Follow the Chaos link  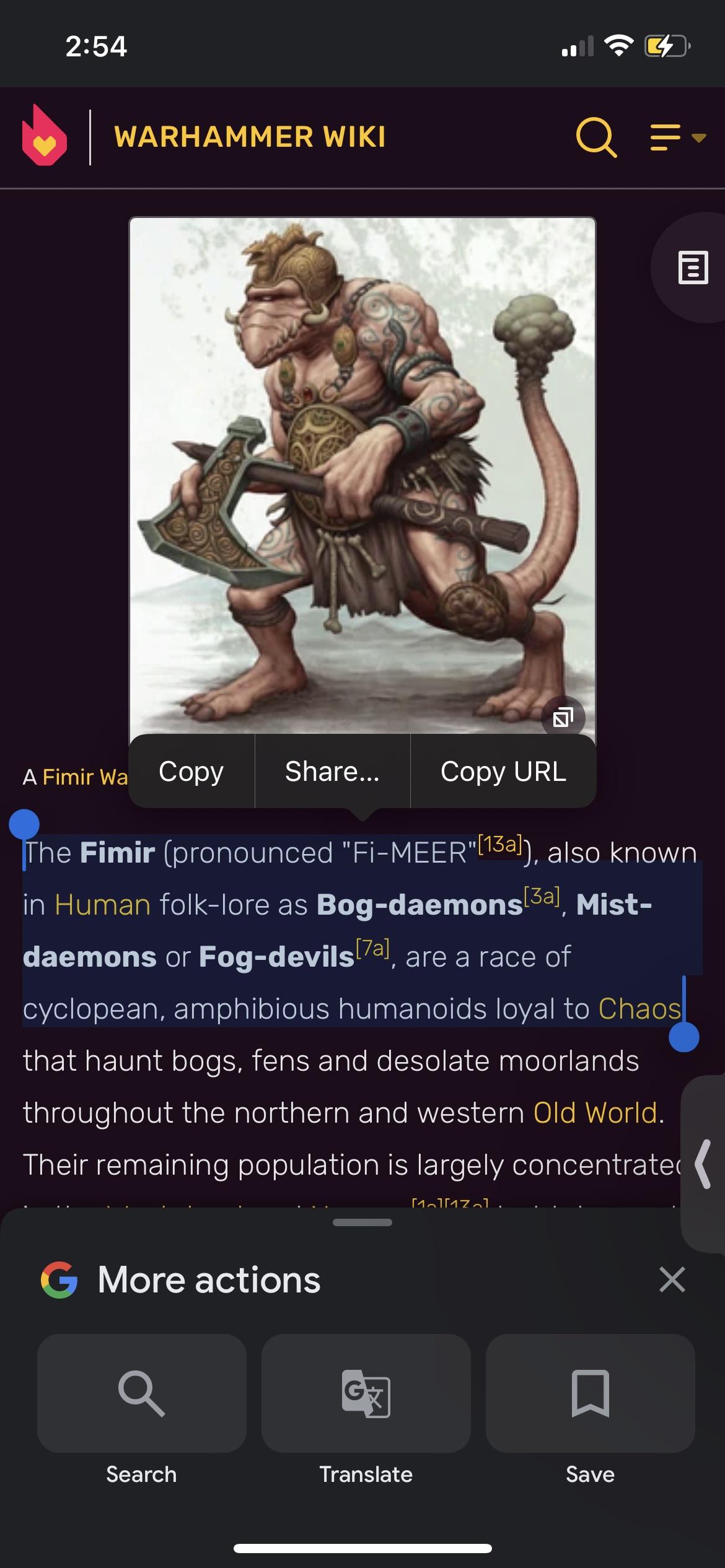click(639, 1009)
